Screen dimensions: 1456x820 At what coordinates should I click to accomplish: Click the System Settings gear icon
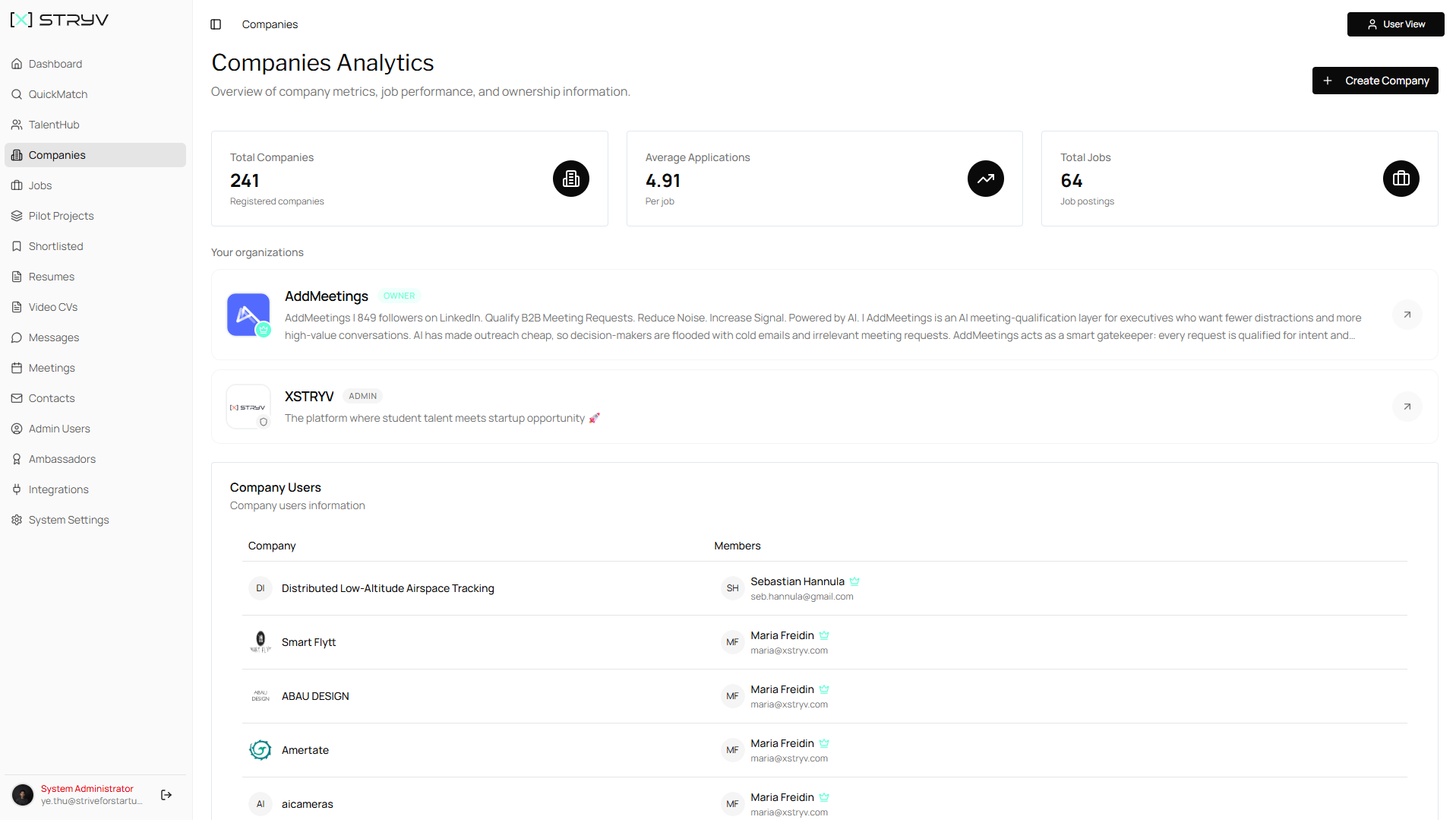[x=17, y=520]
